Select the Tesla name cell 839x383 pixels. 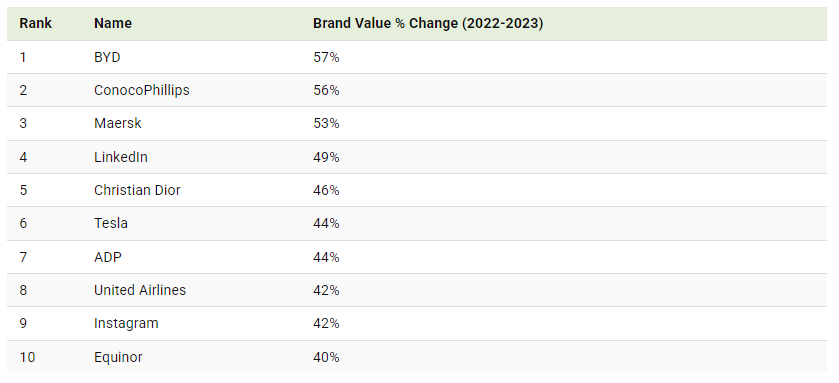pos(111,224)
